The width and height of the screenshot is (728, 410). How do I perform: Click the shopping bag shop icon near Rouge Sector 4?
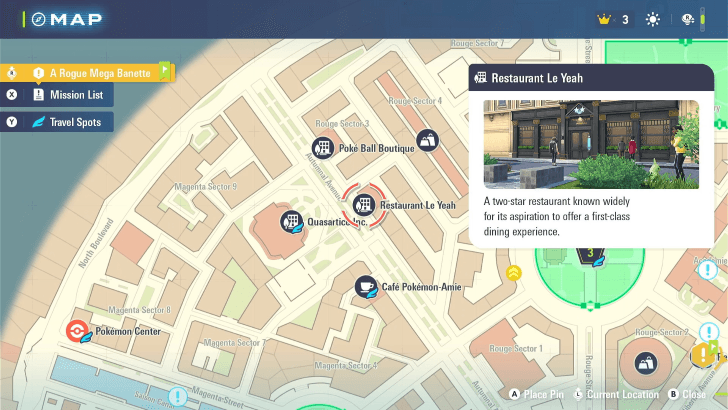pyautogui.click(x=427, y=141)
